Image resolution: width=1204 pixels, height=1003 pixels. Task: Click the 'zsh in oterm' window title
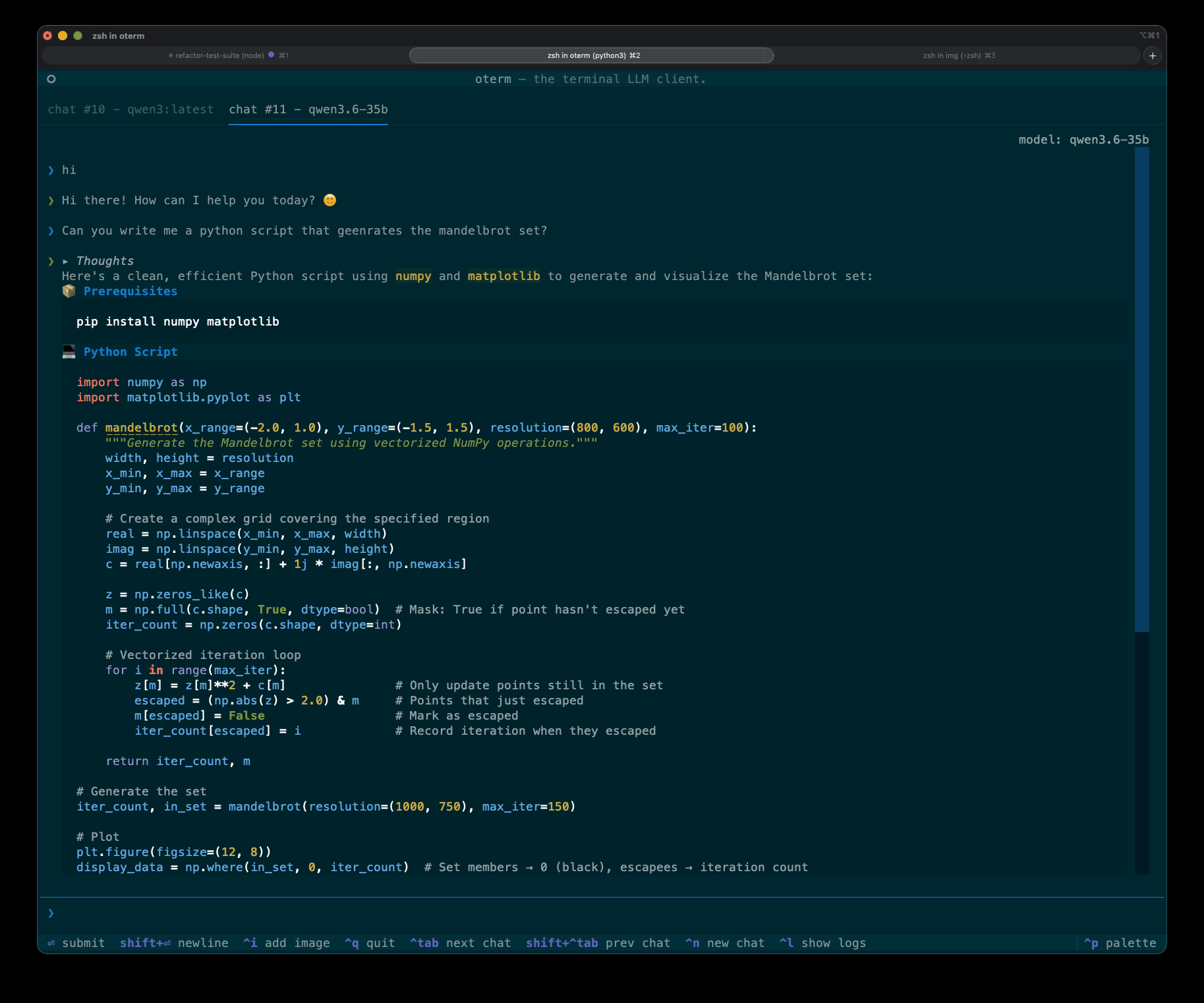pos(118,36)
